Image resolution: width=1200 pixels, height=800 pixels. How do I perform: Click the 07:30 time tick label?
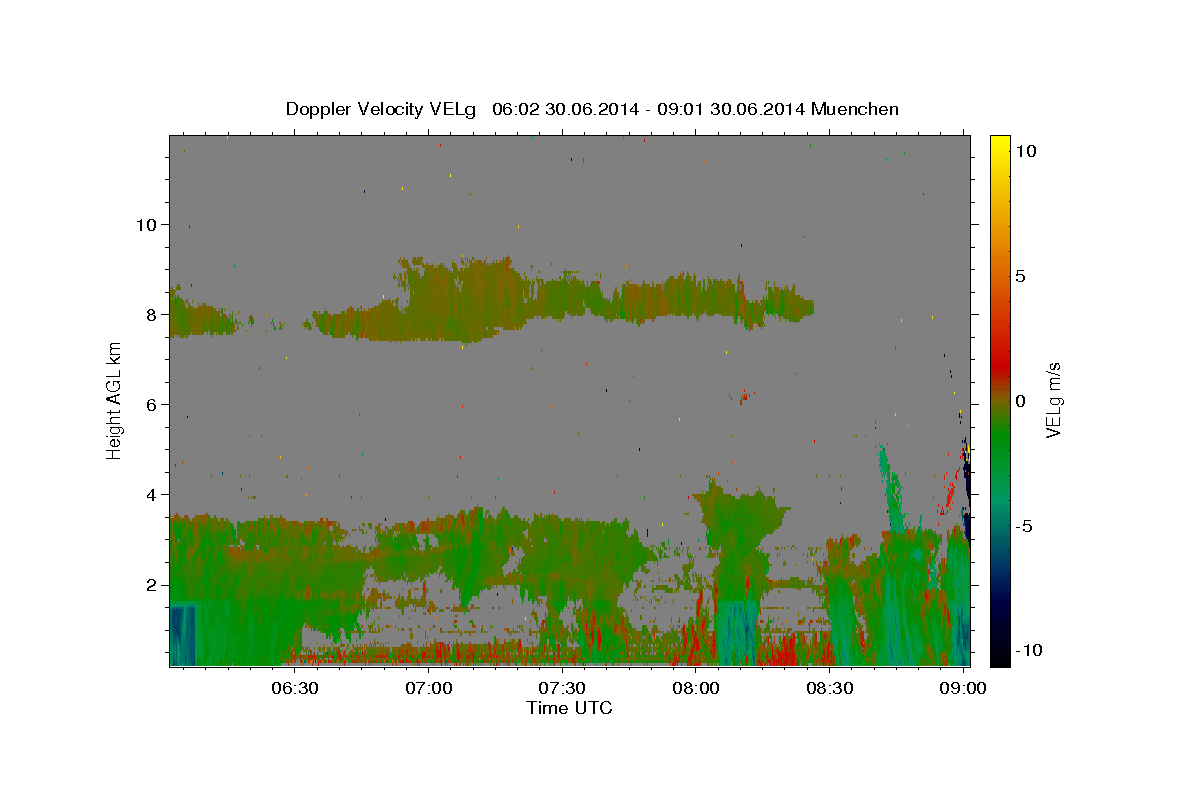click(563, 688)
